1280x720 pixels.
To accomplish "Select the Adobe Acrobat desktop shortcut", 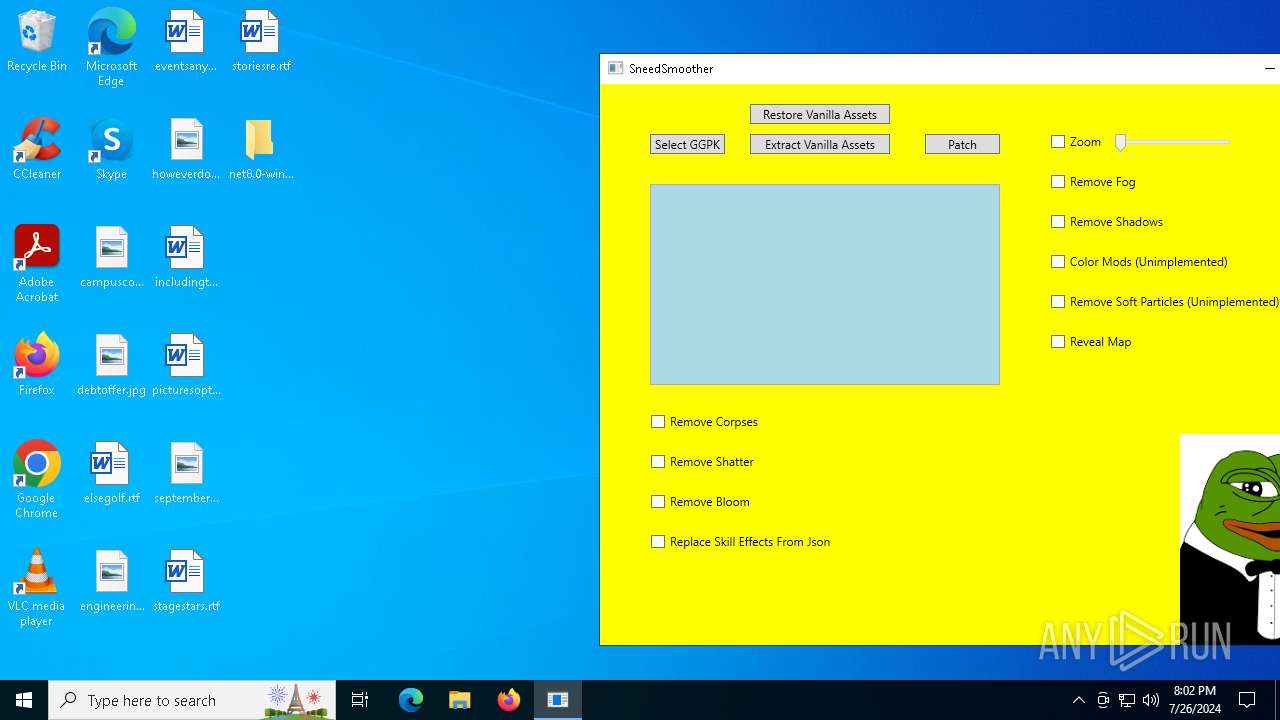I will (37, 264).
